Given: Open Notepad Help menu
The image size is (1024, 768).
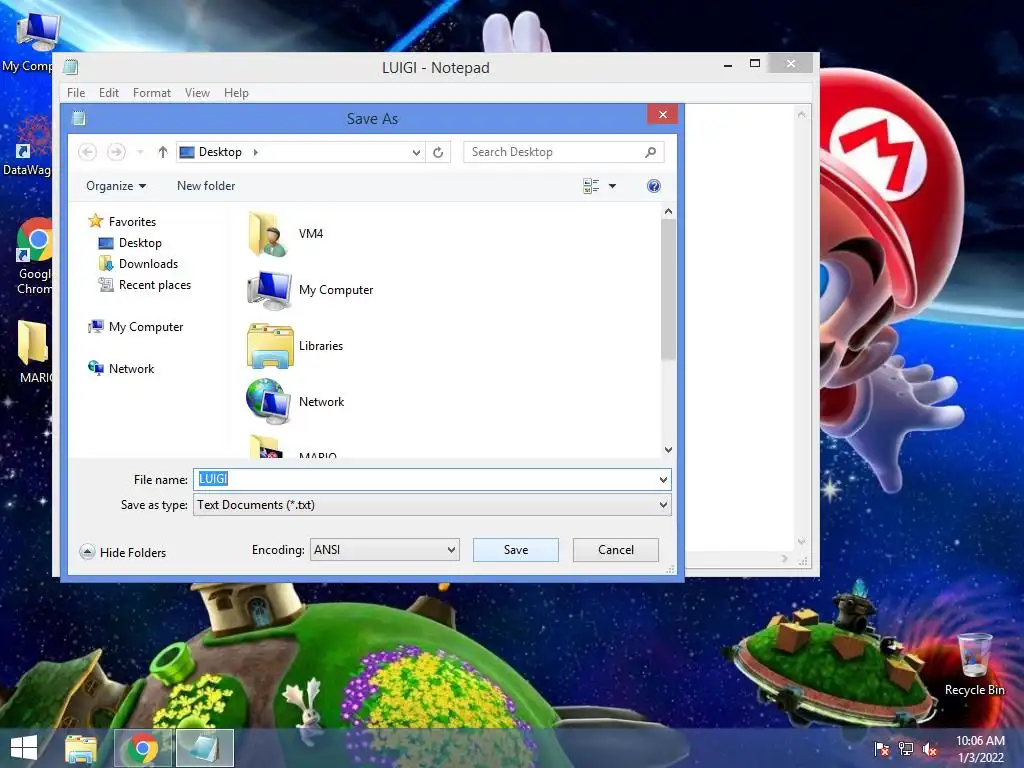Looking at the screenshot, I should click(x=236, y=93).
